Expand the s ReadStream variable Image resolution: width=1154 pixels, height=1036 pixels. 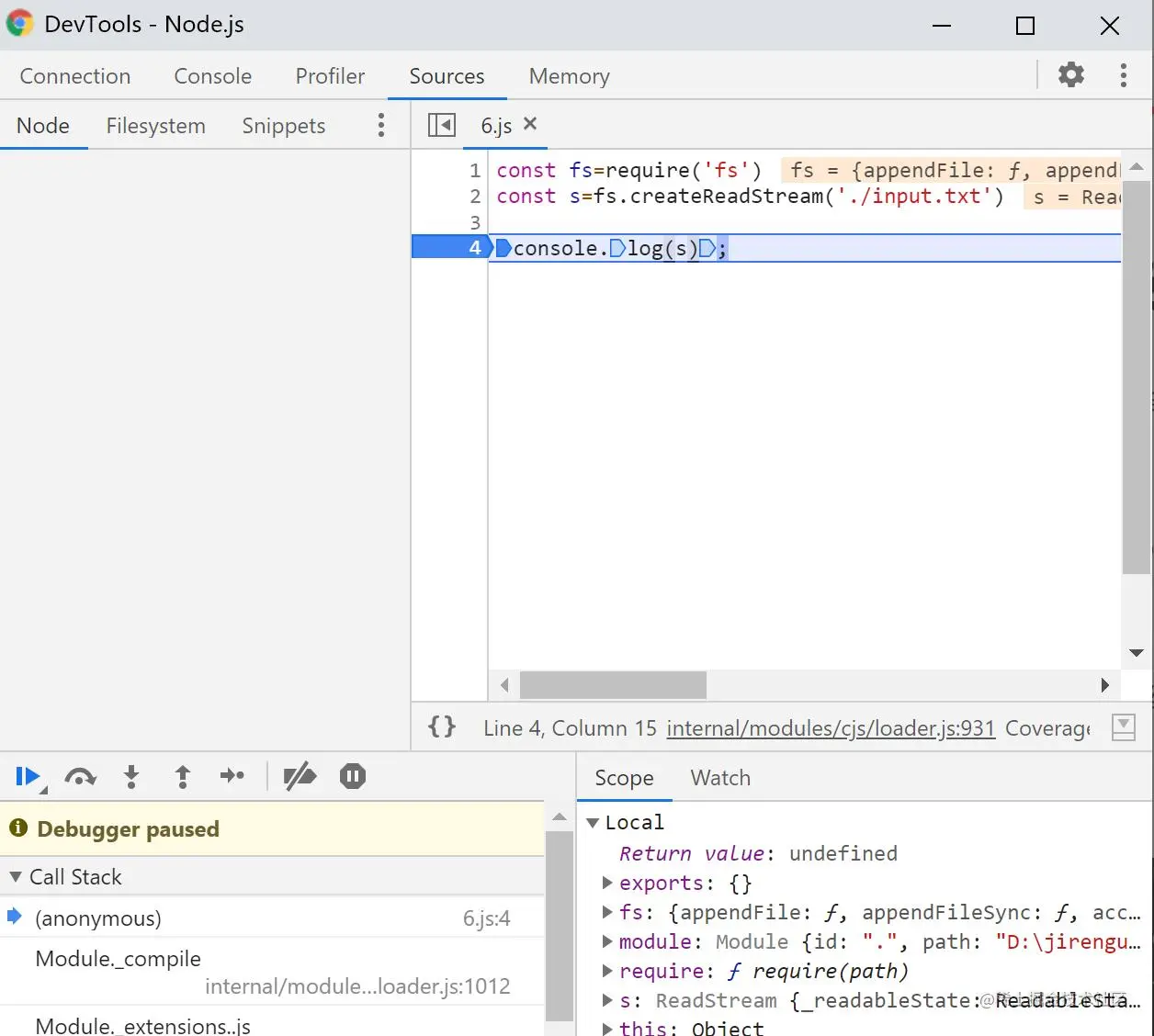(607, 1000)
